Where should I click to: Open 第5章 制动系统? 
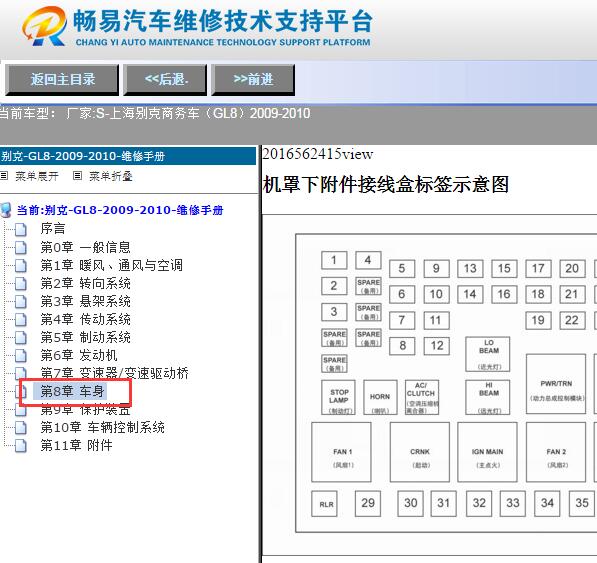click(x=86, y=337)
